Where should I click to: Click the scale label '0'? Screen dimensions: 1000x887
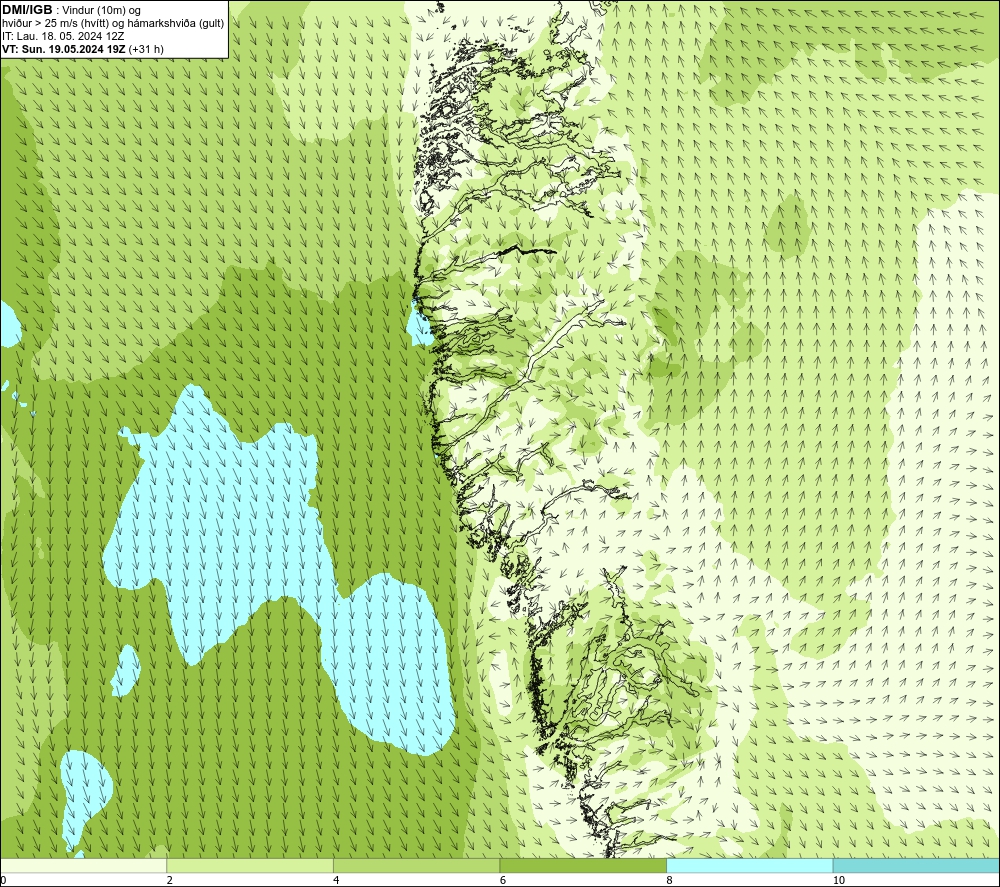point(3,880)
